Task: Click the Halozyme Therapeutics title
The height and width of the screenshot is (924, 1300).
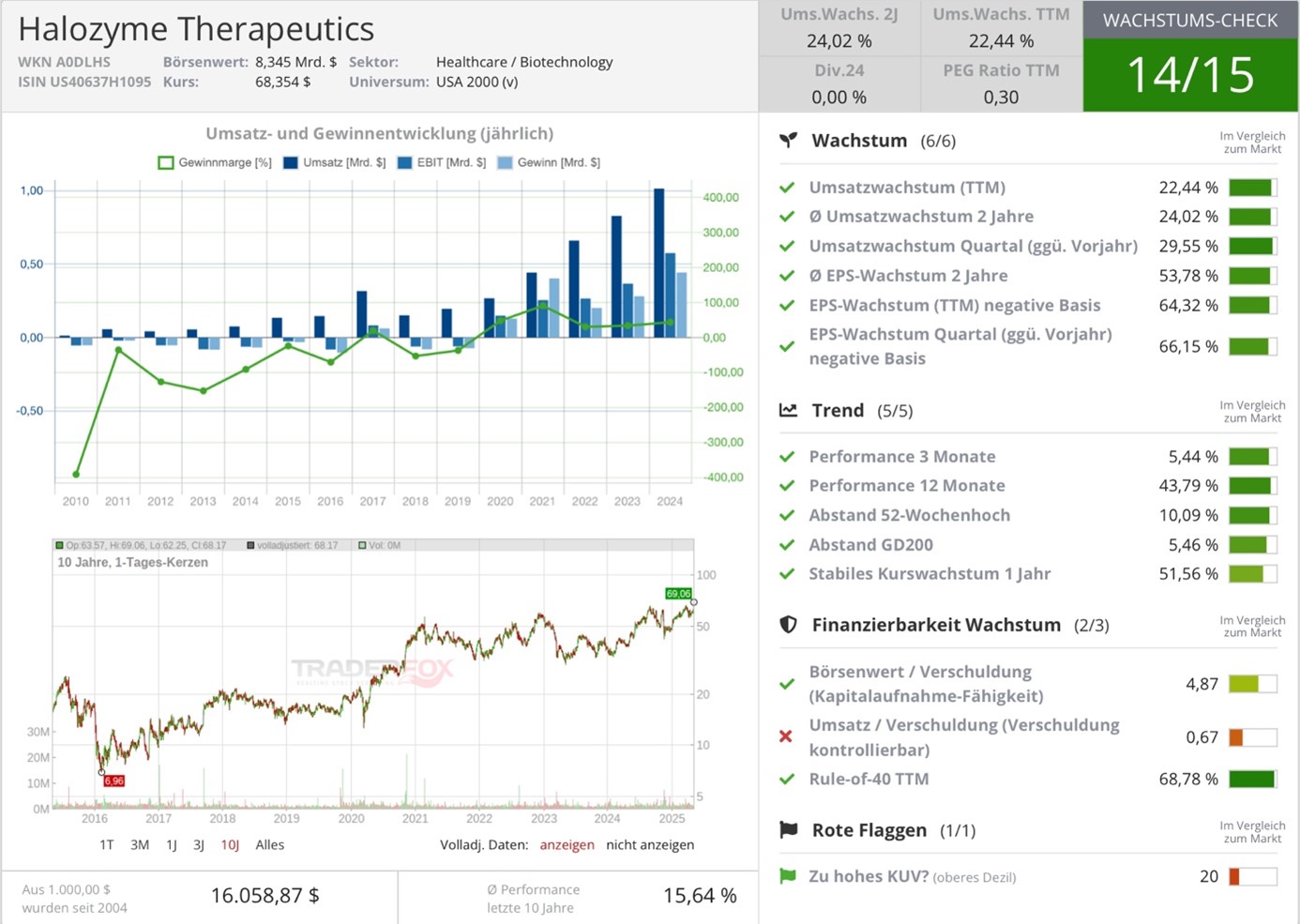Action: [x=196, y=29]
